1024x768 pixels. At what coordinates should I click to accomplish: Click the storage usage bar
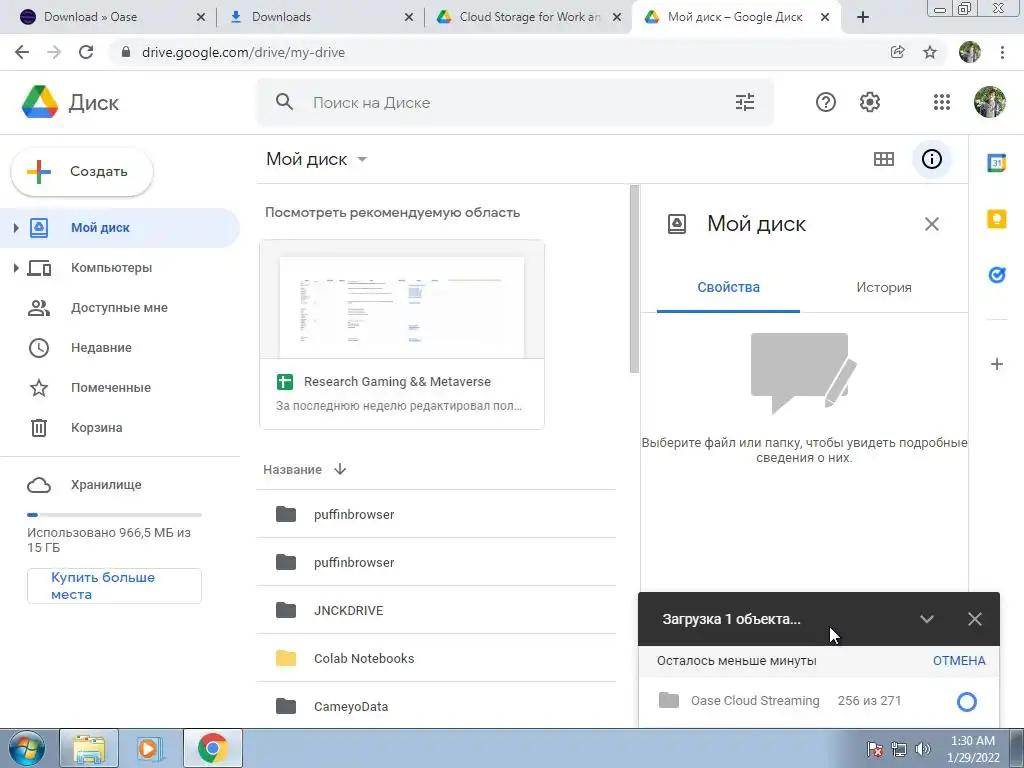pos(114,515)
